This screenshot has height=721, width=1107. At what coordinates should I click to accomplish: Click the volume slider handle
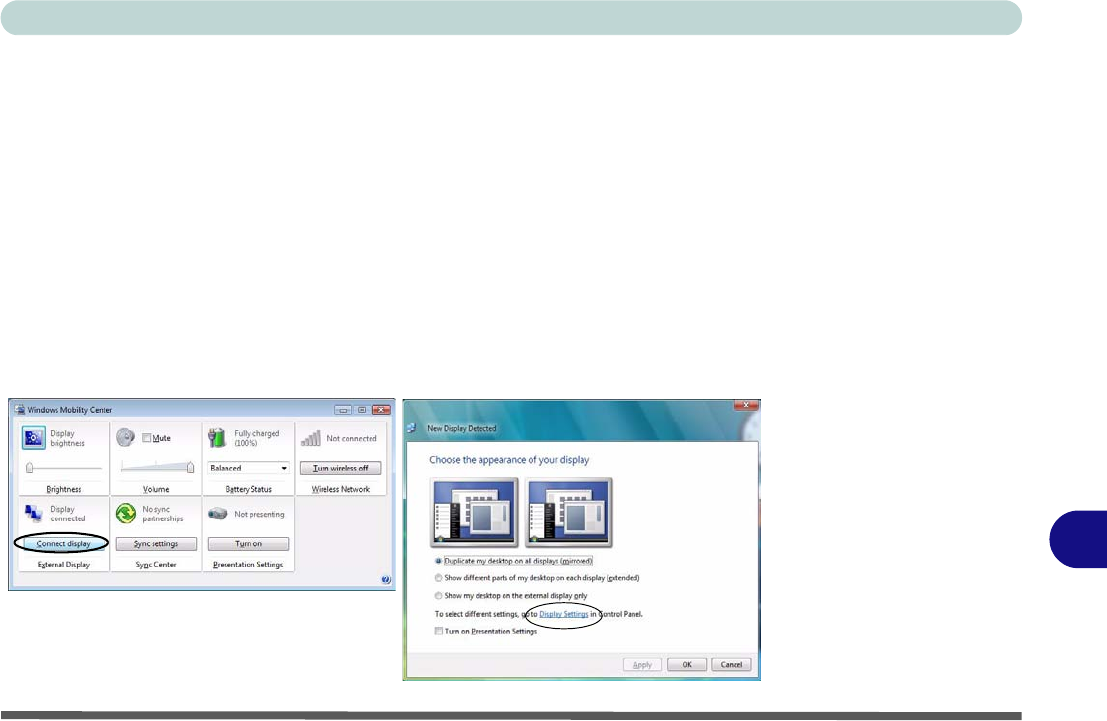(191, 467)
